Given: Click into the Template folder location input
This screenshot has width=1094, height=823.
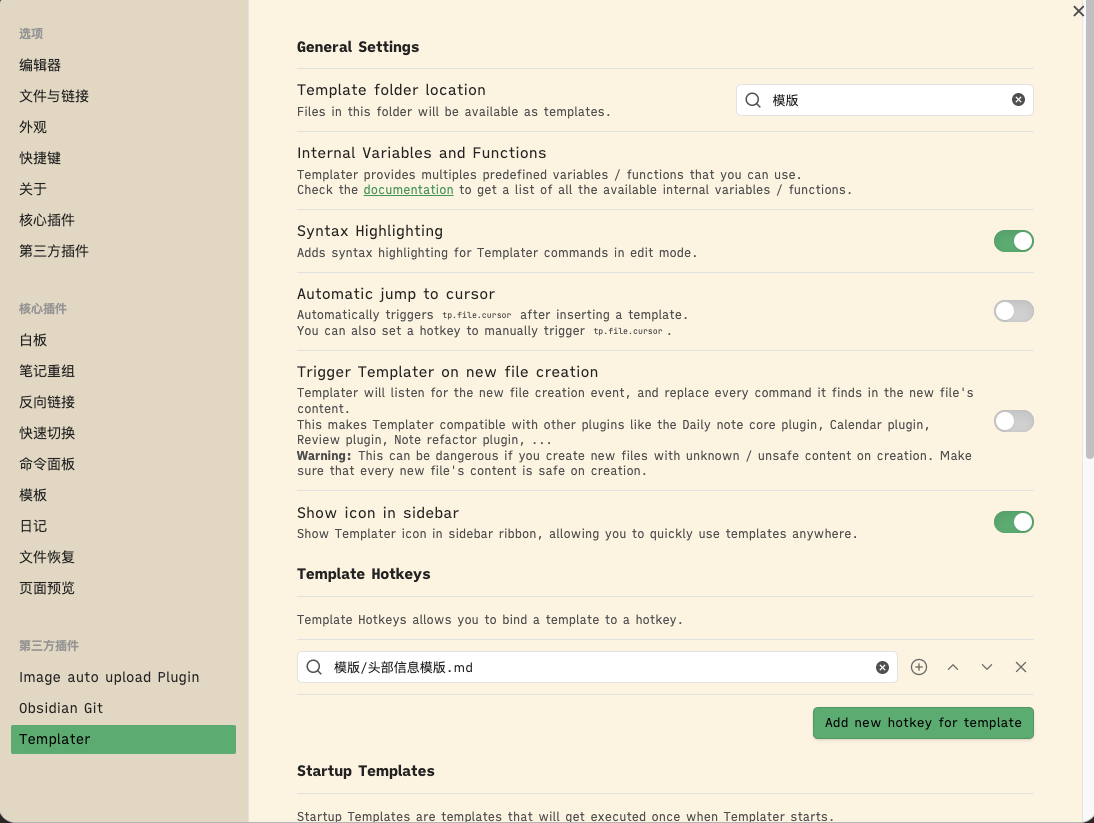Looking at the screenshot, I should (885, 100).
